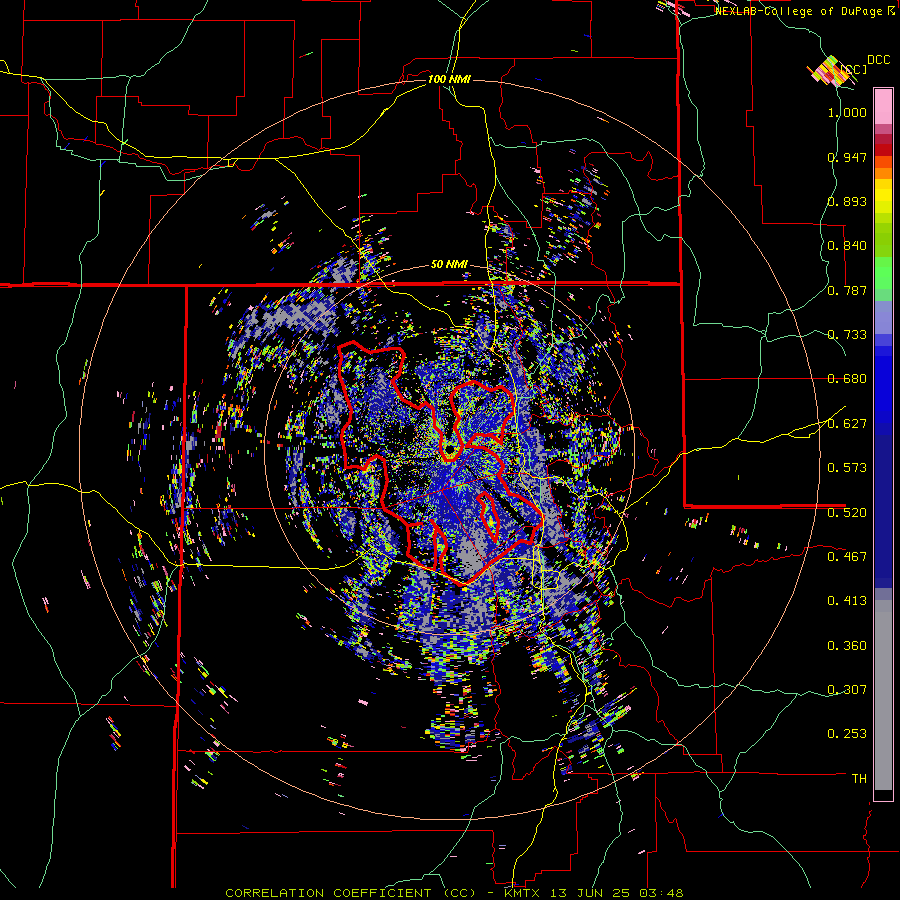
Task: Click the 0.733 scale value
Action: pos(847,335)
